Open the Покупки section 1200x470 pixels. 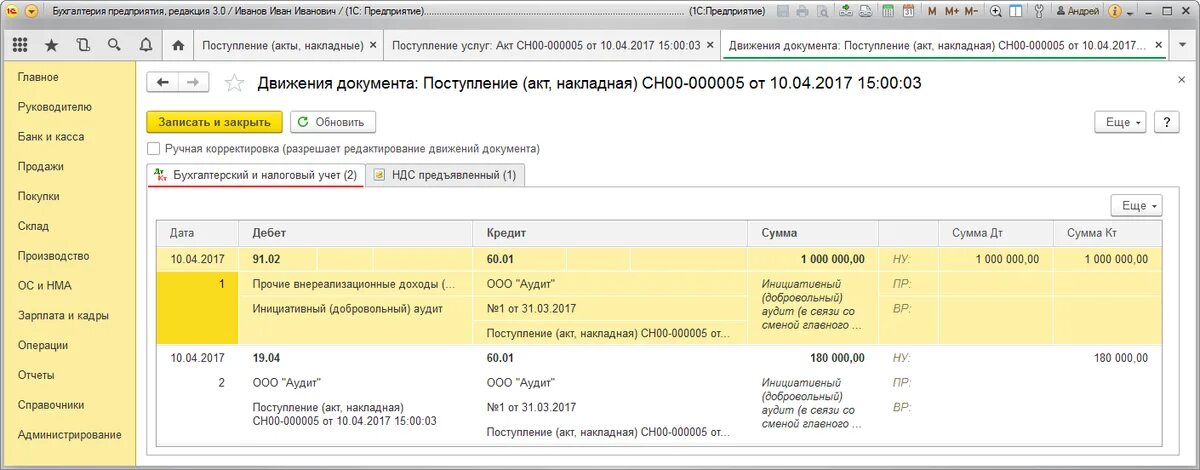39,197
